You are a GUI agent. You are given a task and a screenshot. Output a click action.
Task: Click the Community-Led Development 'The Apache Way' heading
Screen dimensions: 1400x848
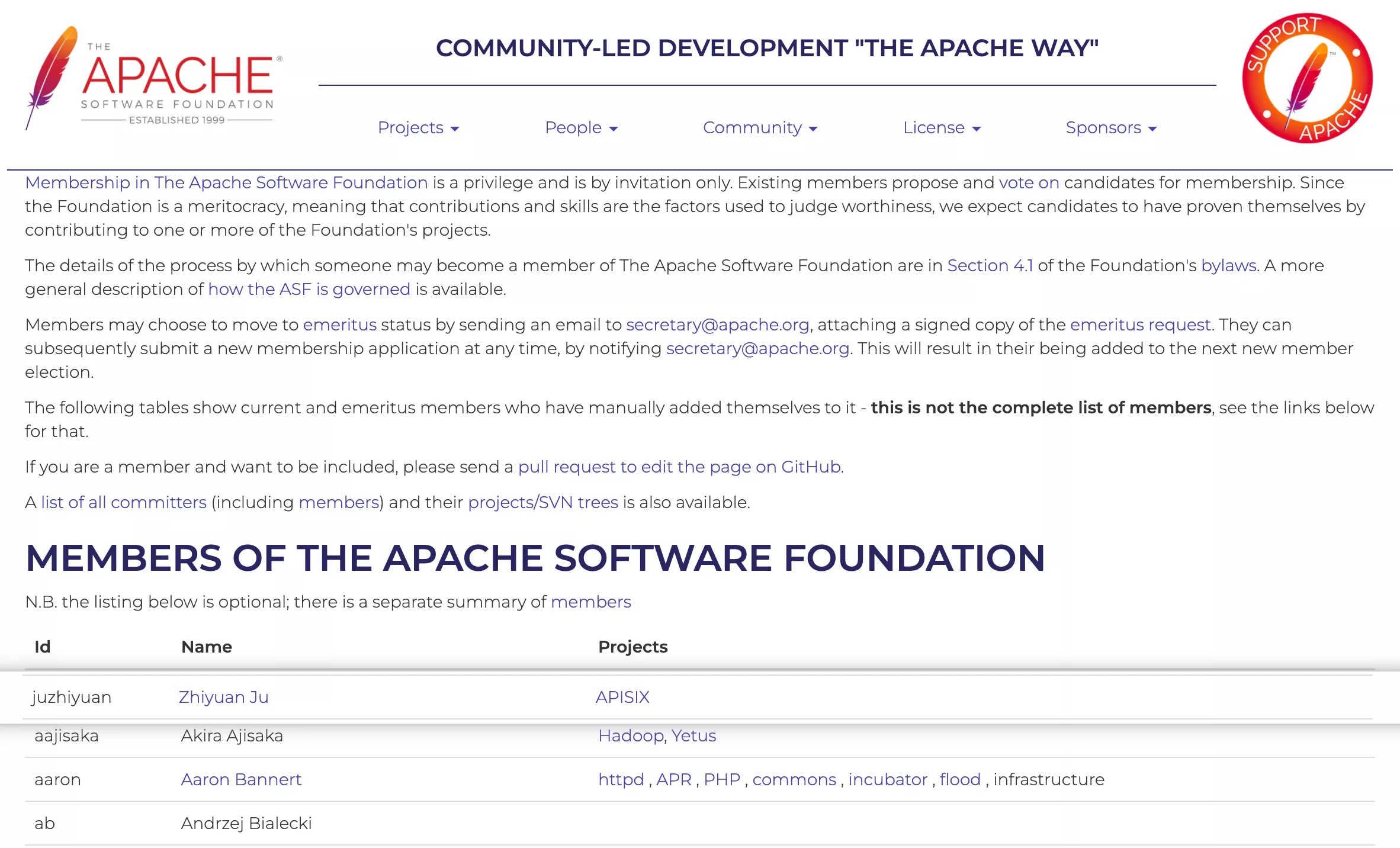coord(767,48)
